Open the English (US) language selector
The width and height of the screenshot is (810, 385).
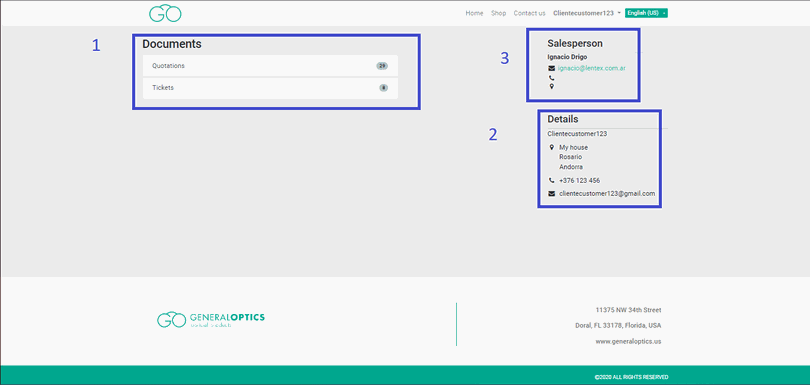coord(646,13)
